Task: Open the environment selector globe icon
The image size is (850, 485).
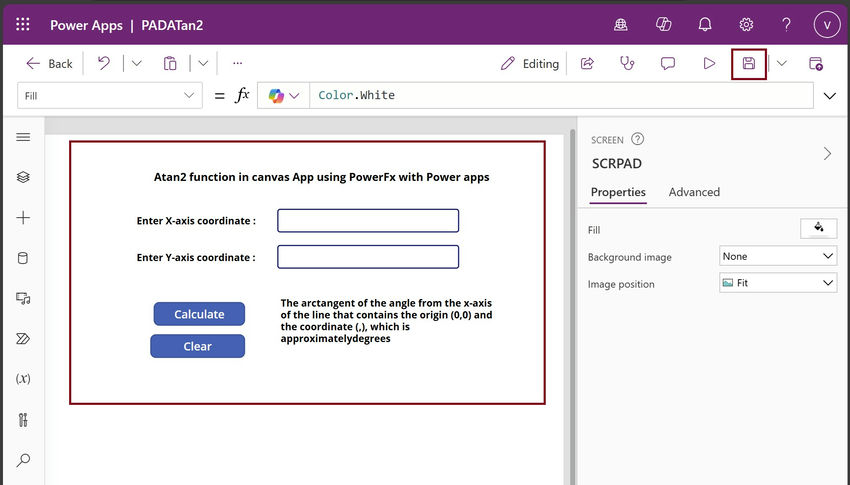Action: [x=621, y=24]
